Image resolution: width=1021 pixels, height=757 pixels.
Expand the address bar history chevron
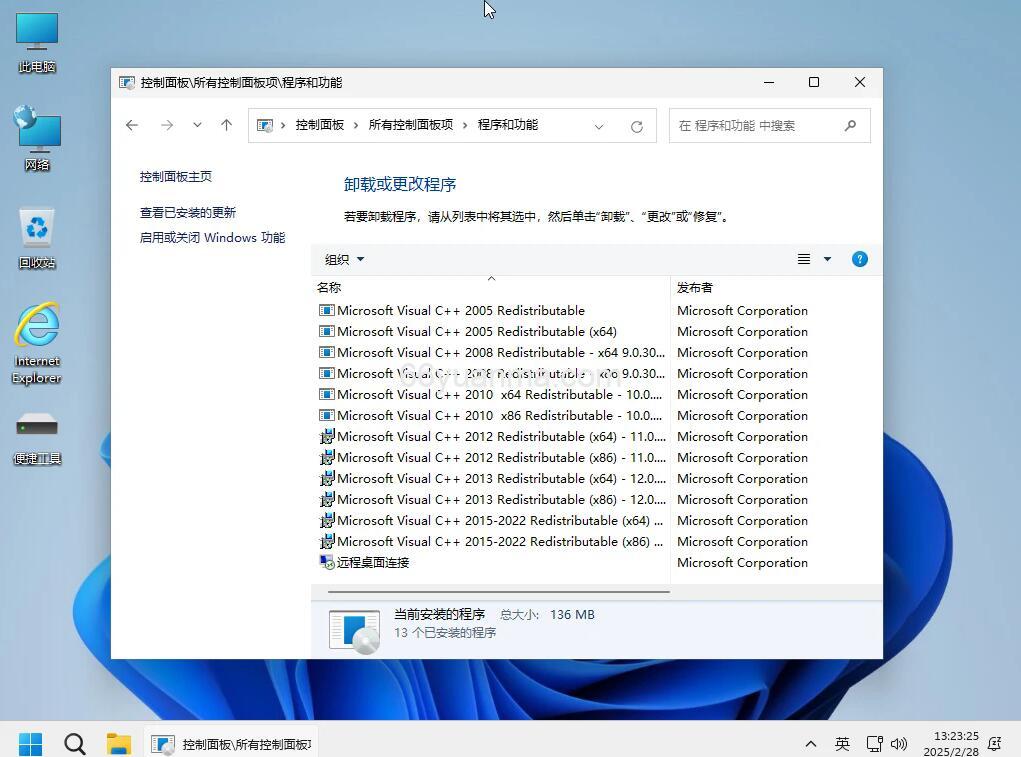[196, 125]
